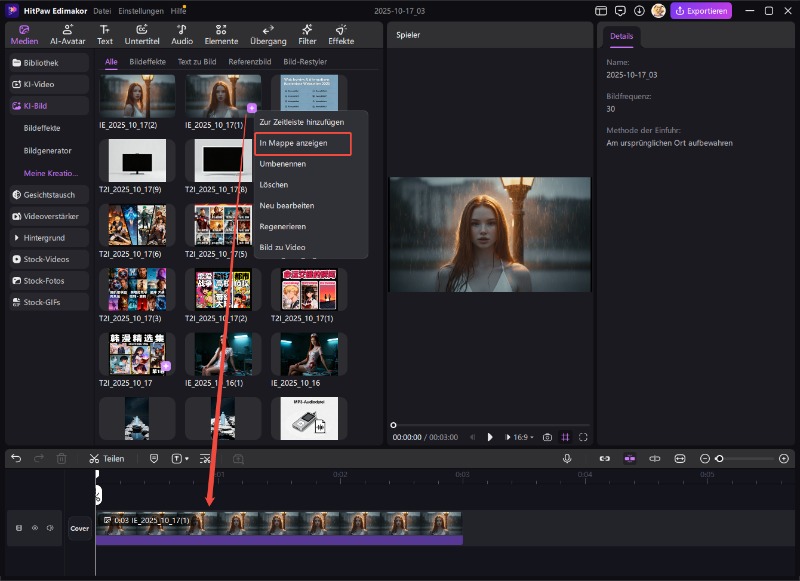
Task: Open the Effekte panel icon
Action: click(x=341, y=35)
